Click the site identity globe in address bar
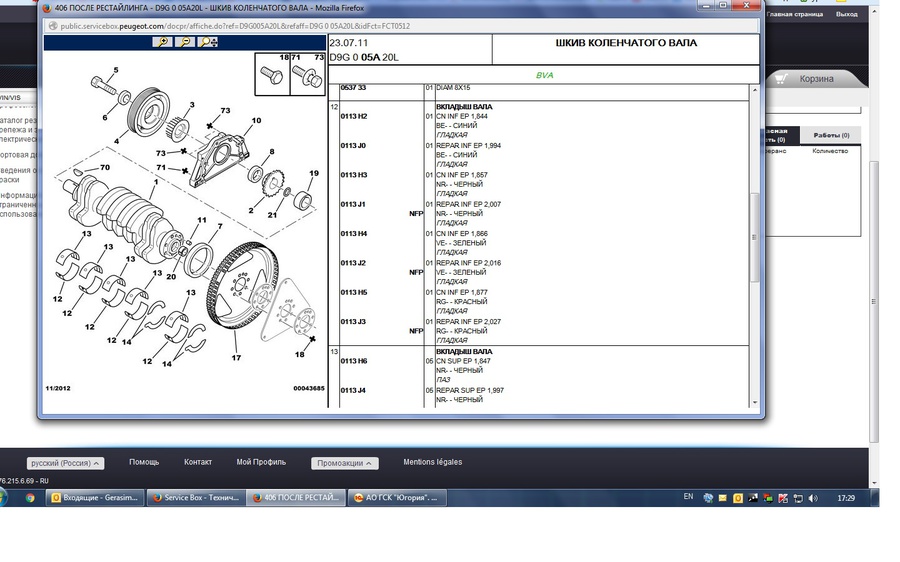The height and width of the screenshot is (562, 900). point(53,26)
